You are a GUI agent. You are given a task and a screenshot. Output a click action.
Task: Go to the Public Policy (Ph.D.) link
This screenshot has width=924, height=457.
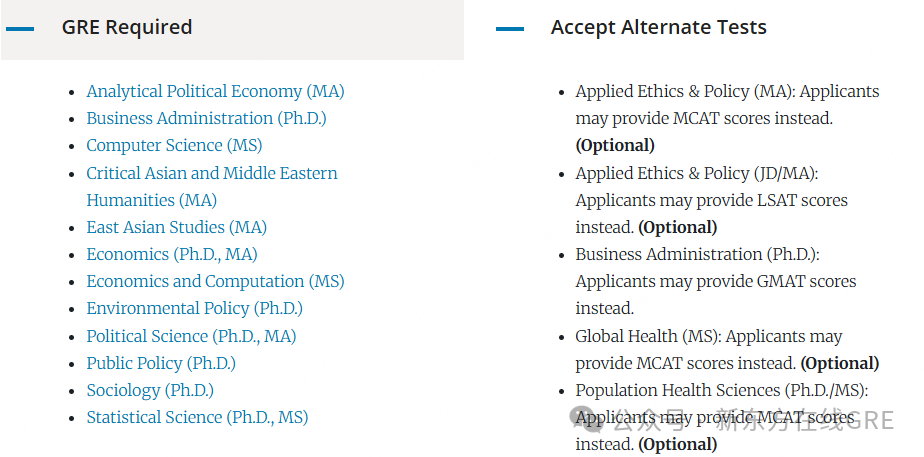(x=161, y=364)
